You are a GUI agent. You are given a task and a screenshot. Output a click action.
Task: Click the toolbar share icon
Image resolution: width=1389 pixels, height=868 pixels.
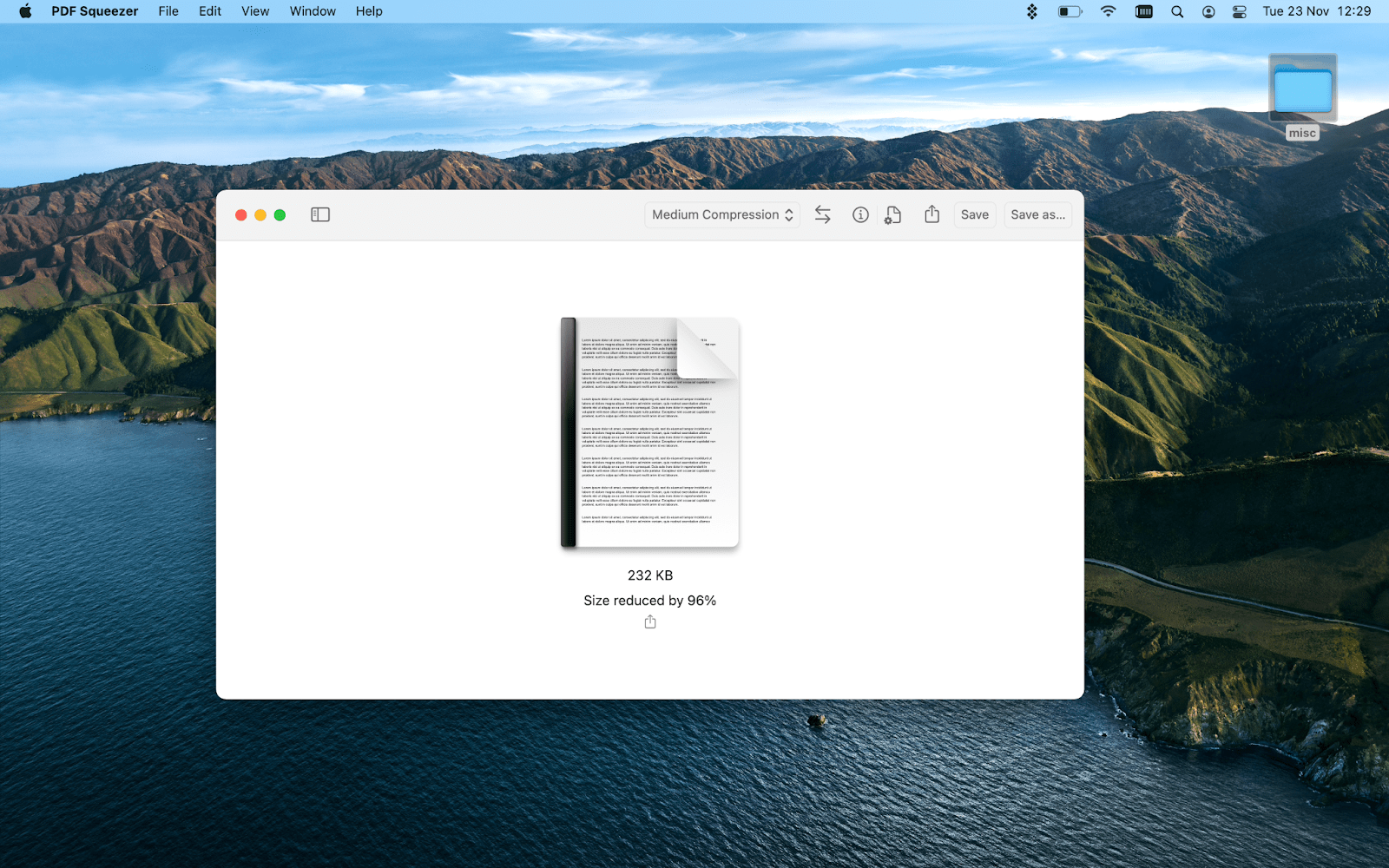[932, 214]
